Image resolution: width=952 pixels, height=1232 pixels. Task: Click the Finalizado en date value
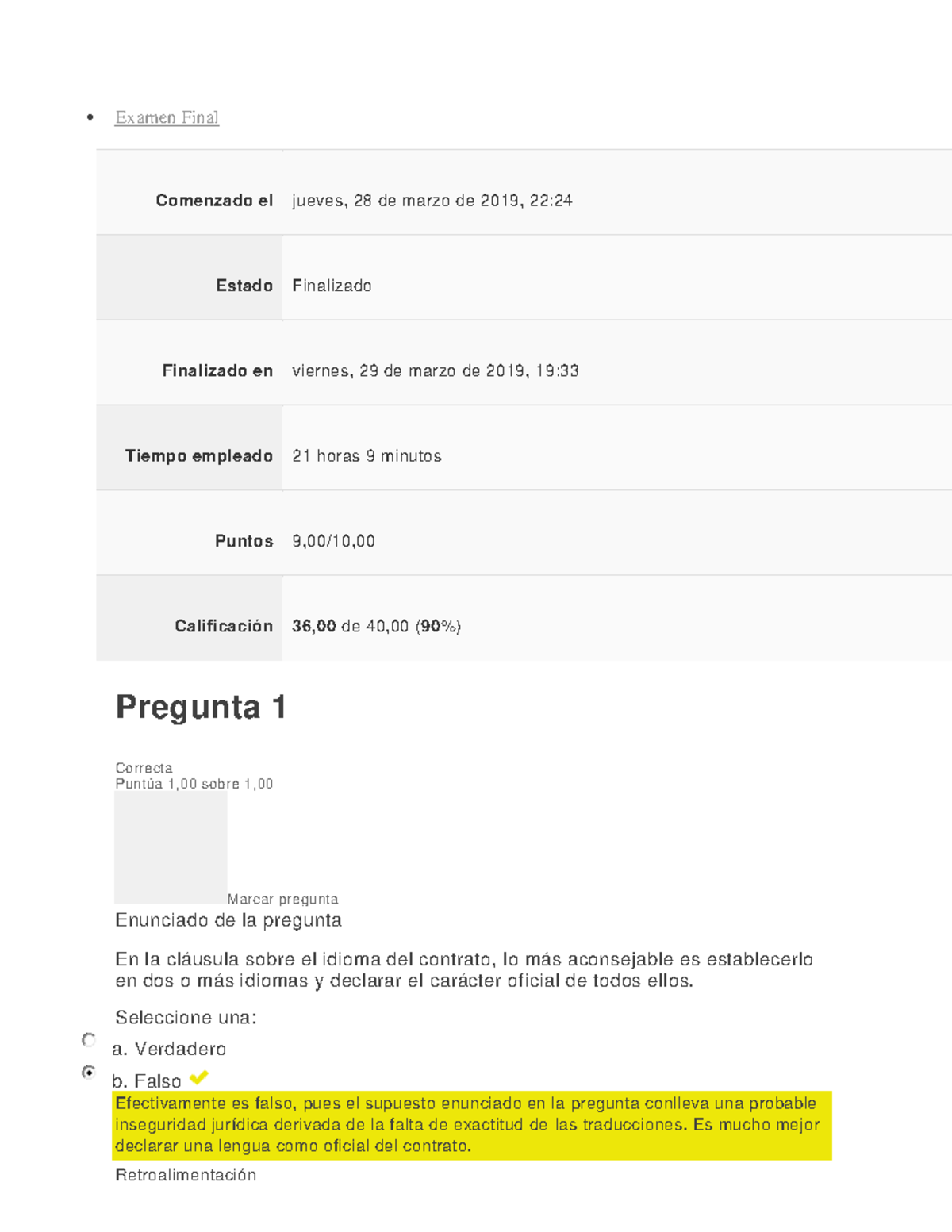click(436, 370)
